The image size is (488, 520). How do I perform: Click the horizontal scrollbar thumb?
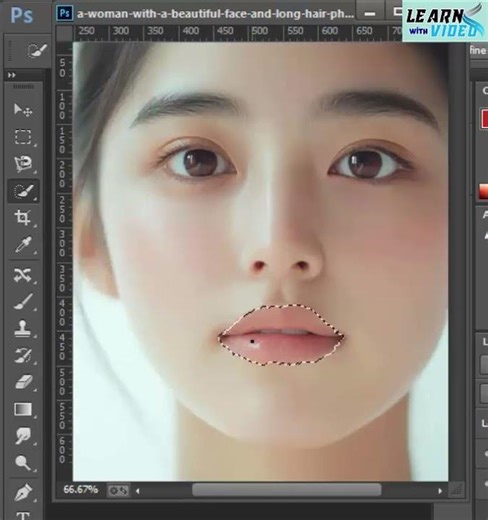286,490
